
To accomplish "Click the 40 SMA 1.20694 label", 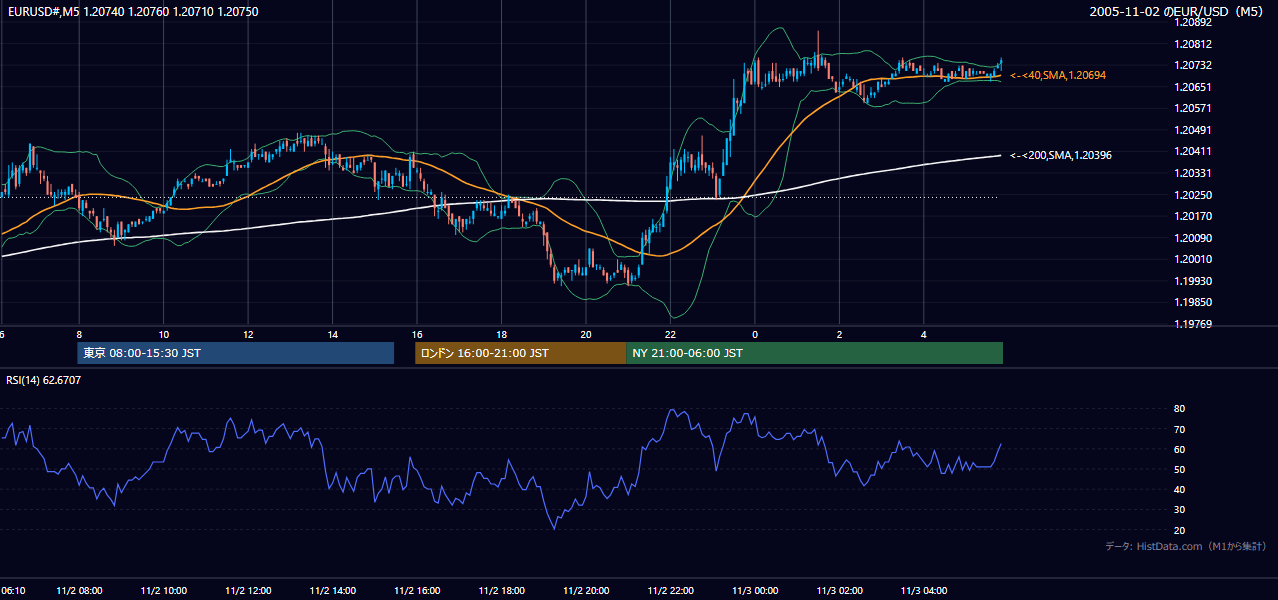I will (x=1058, y=75).
